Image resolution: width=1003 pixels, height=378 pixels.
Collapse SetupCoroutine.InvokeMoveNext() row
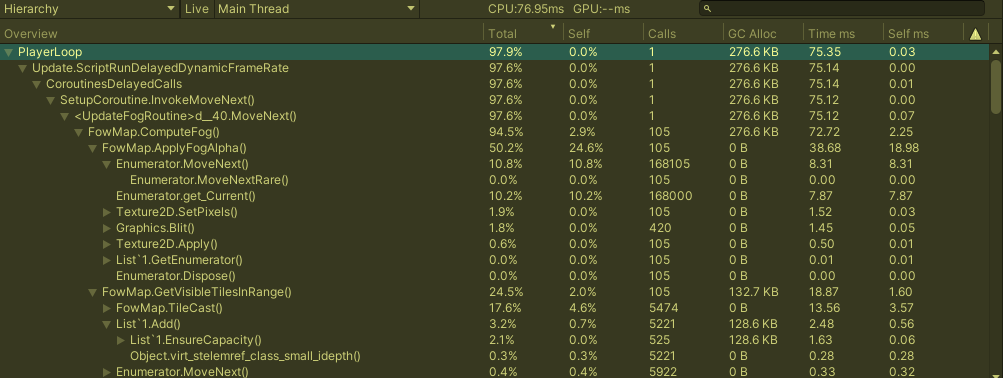(51, 100)
